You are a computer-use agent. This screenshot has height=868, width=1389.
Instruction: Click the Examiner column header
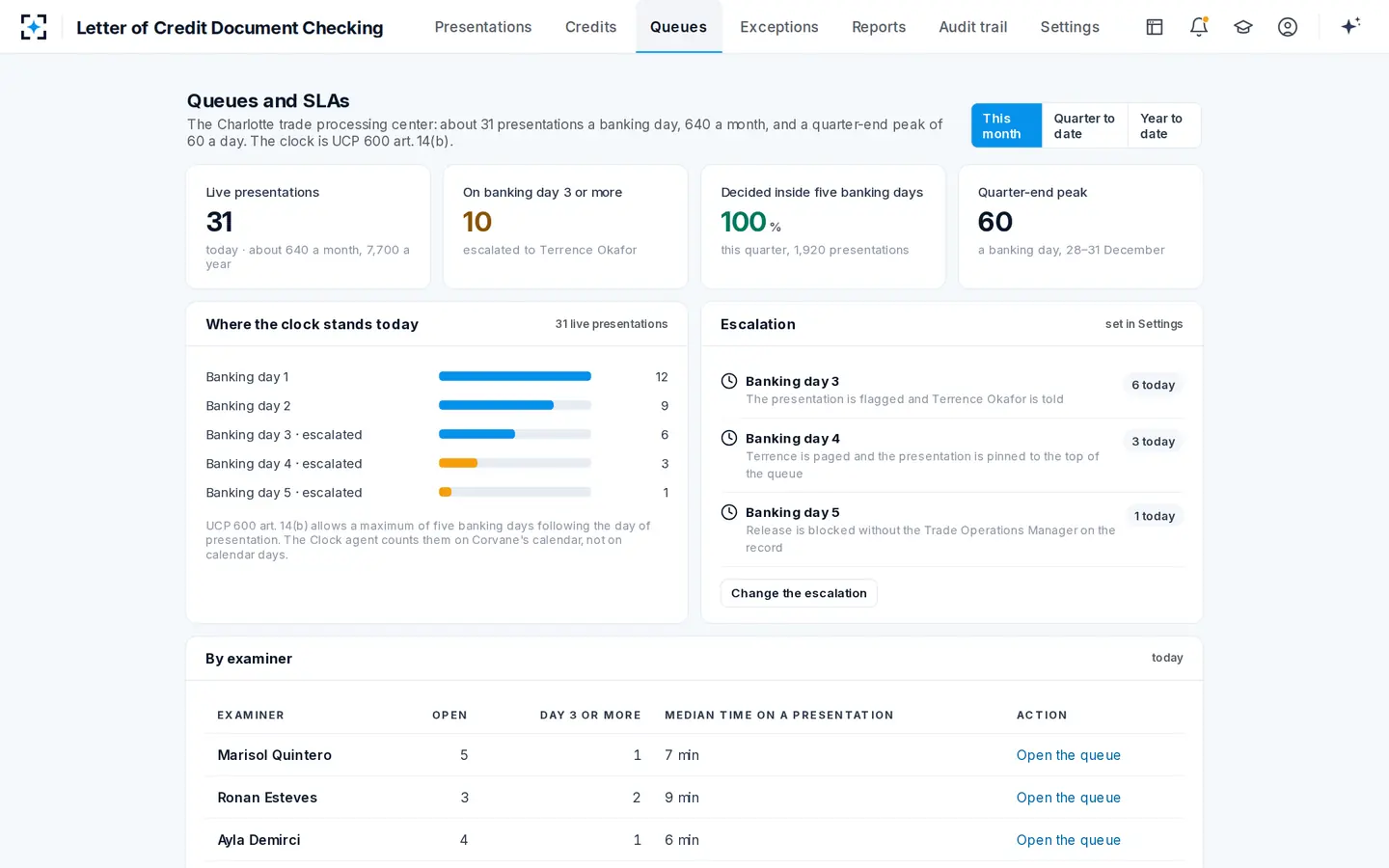(251, 716)
